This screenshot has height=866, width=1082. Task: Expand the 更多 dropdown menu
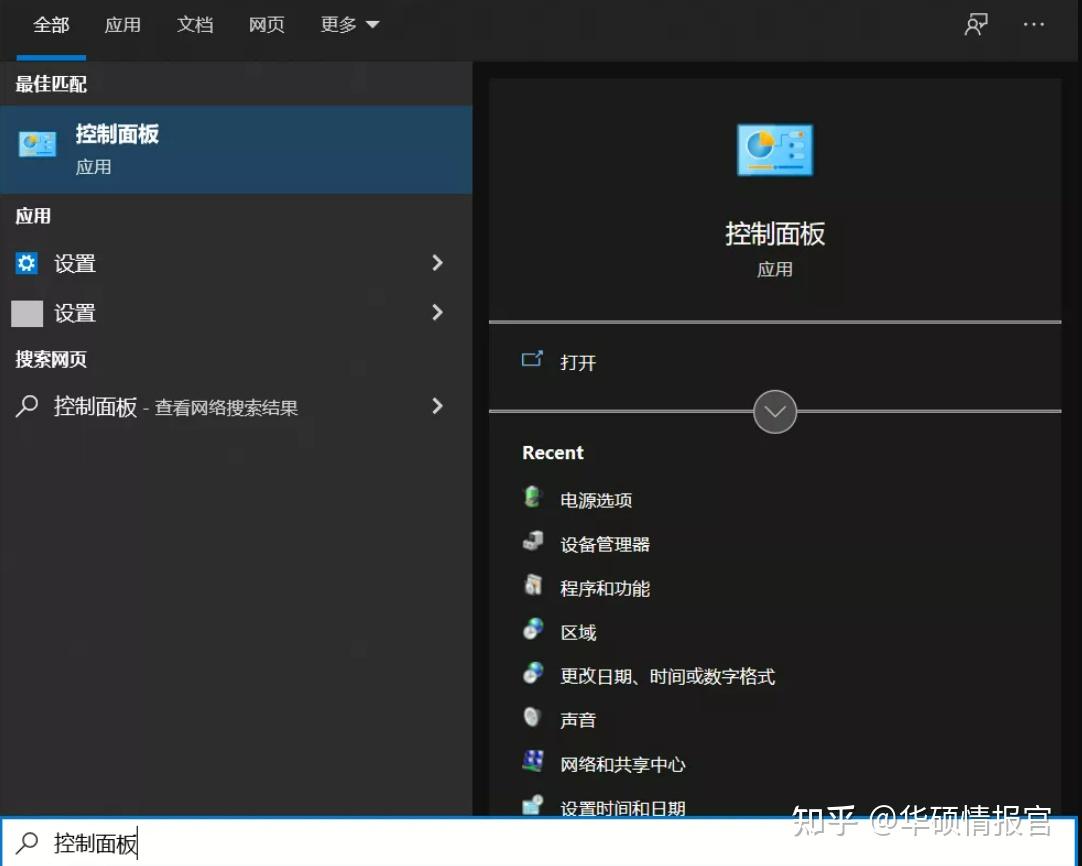point(349,24)
